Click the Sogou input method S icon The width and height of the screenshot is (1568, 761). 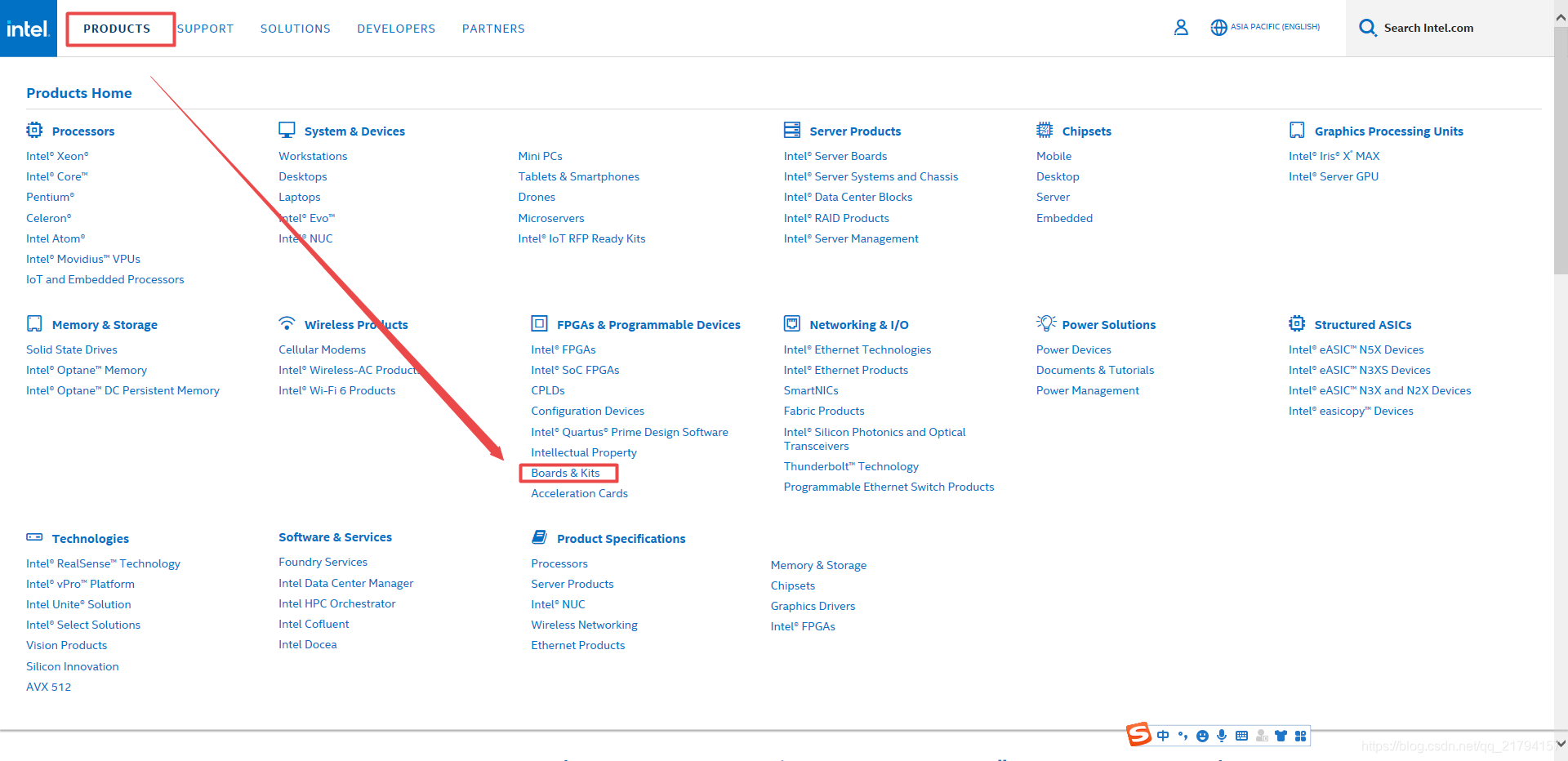point(1138,735)
